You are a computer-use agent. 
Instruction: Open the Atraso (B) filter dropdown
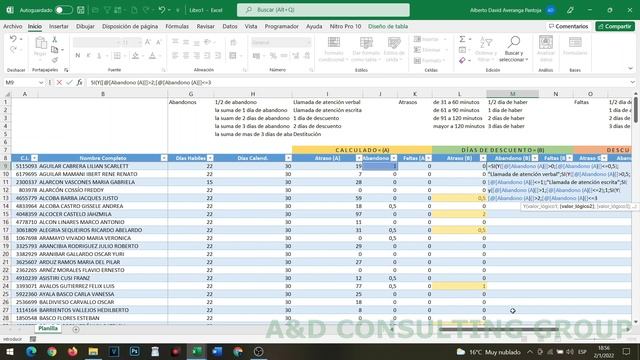(x=483, y=158)
